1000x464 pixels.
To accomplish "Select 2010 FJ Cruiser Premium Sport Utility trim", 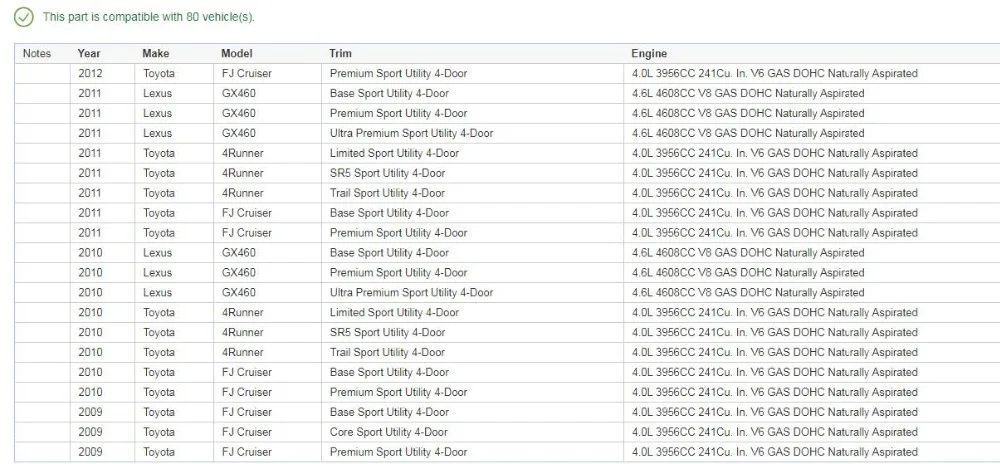I will (399, 392).
